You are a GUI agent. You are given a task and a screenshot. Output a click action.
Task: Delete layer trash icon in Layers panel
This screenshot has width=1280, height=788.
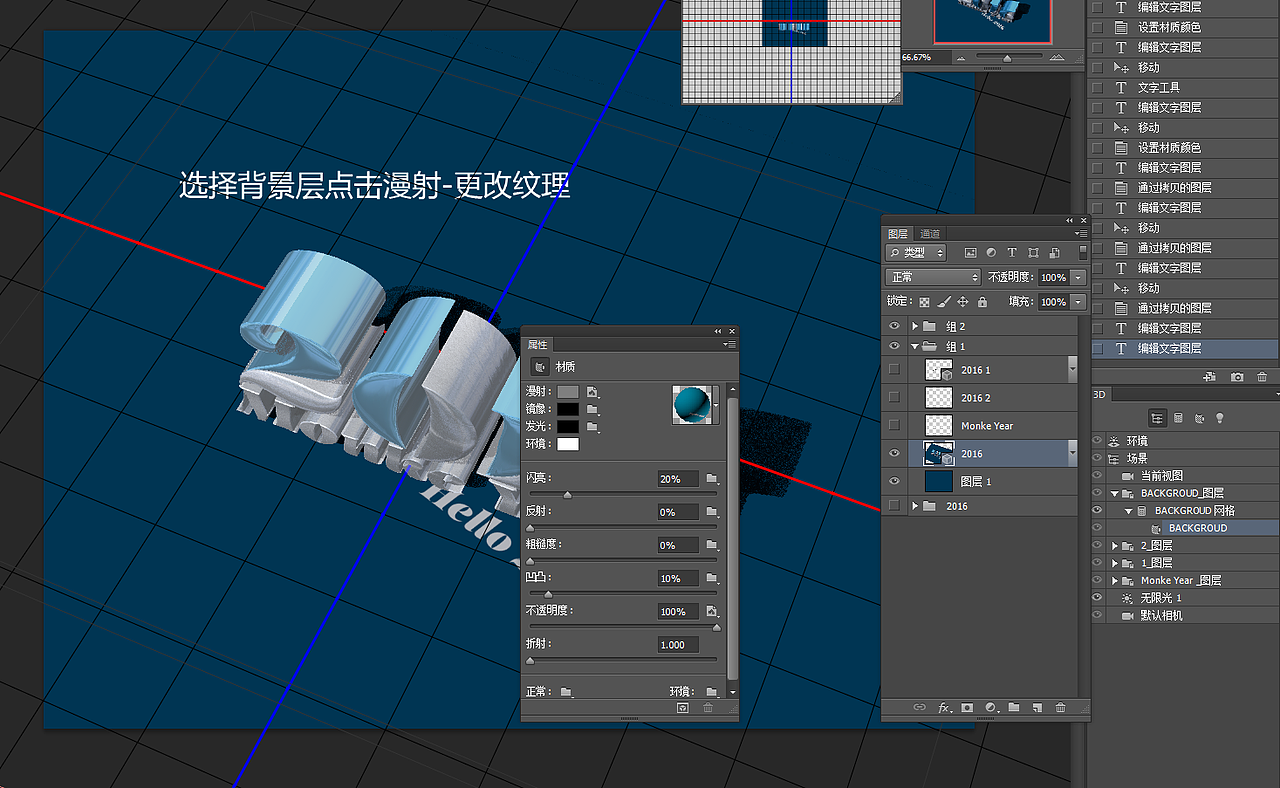1061,707
